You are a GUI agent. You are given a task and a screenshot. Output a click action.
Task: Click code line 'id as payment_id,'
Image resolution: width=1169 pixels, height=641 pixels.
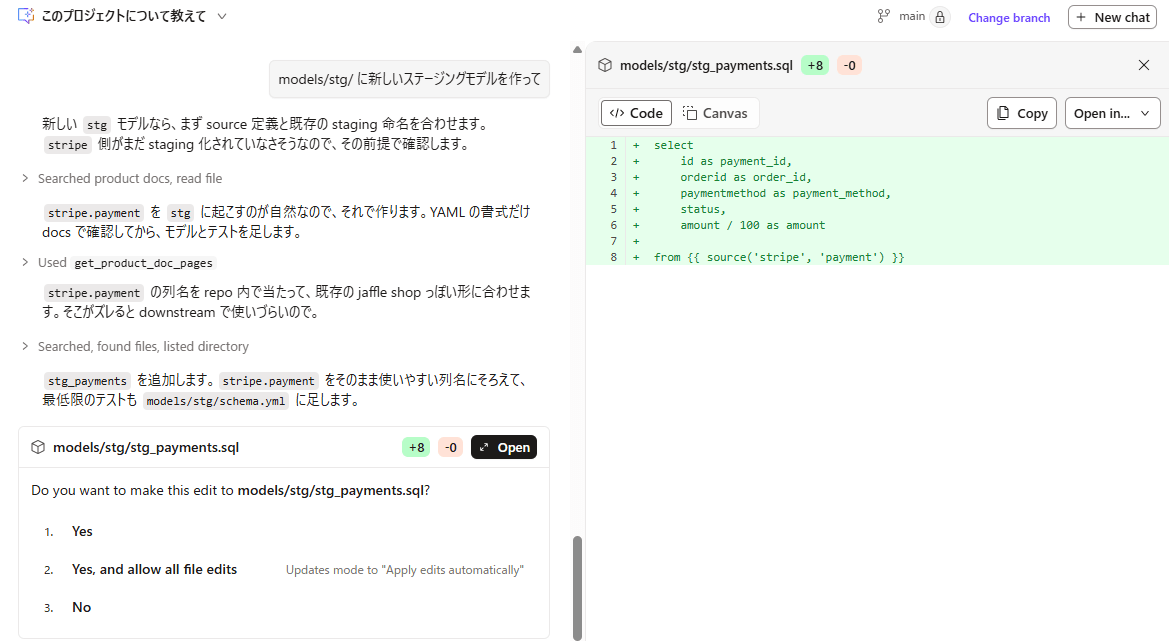coord(736,161)
